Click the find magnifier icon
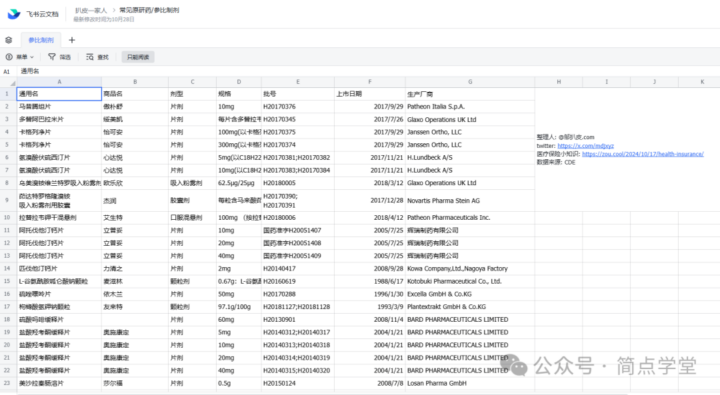 [90, 57]
